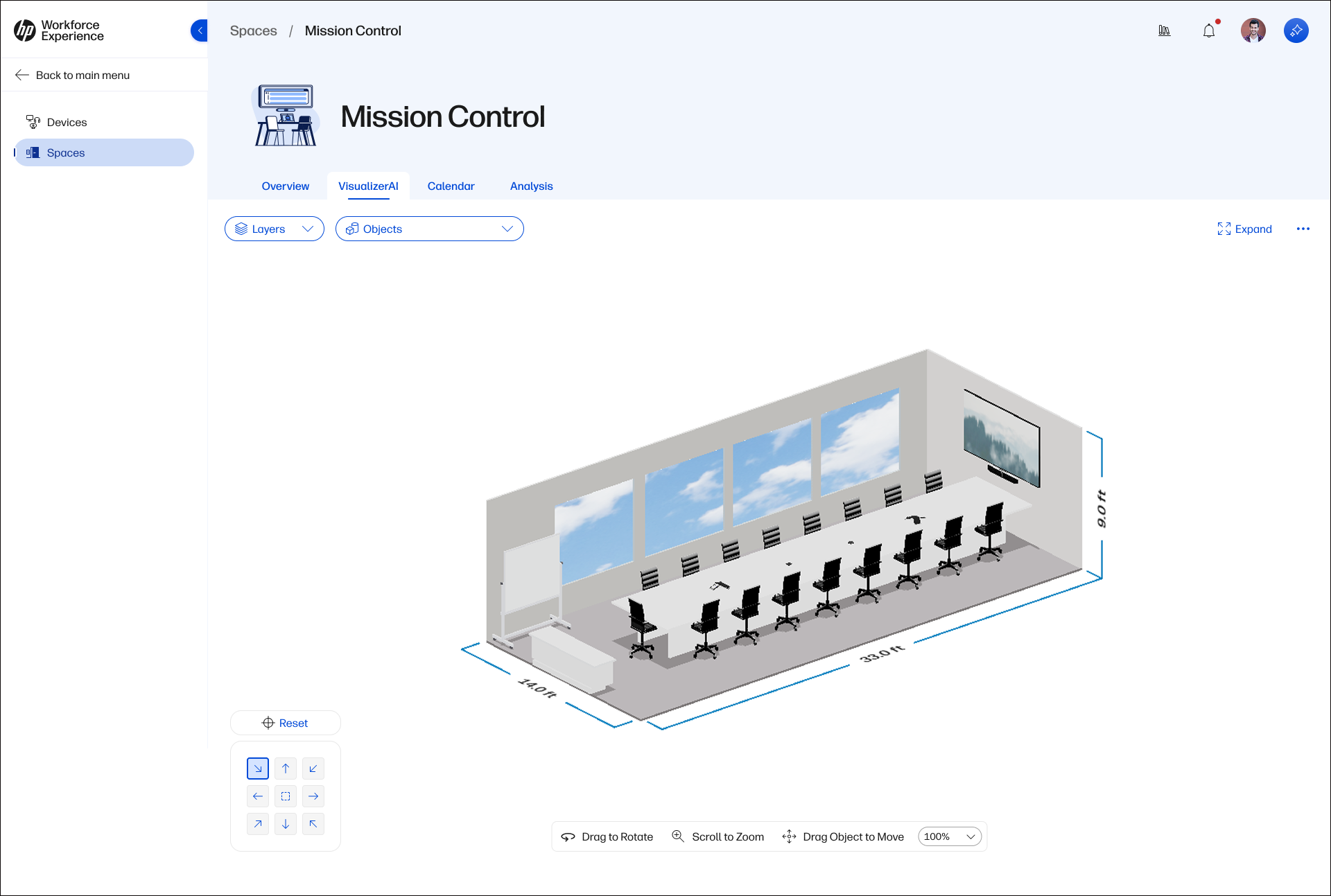Open the 100% zoom level dropdown
Viewport: 1331px width, 896px height.
coord(950,836)
